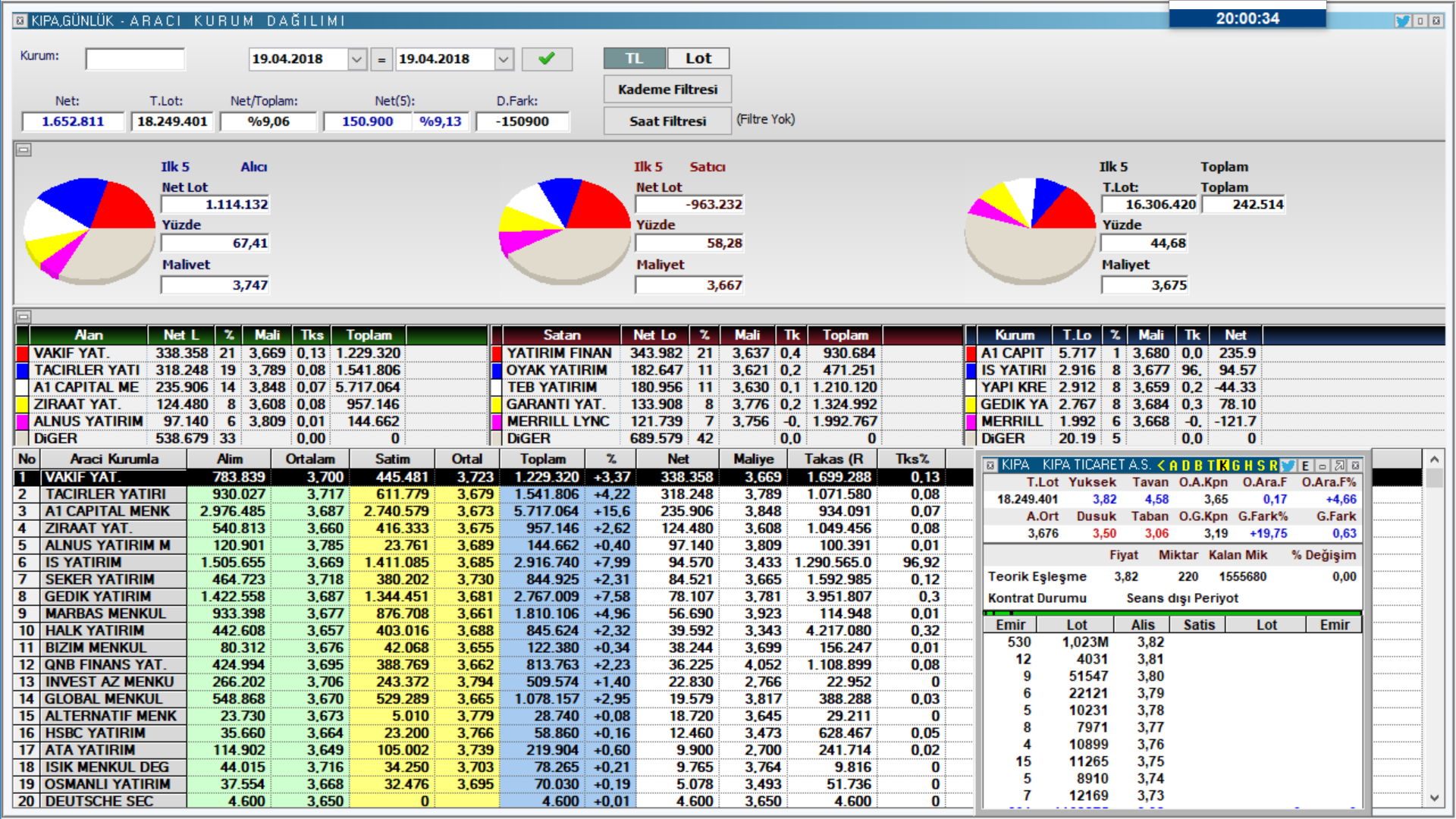Click blue swatch beside OYAK YATIRIM

pos(497,371)
